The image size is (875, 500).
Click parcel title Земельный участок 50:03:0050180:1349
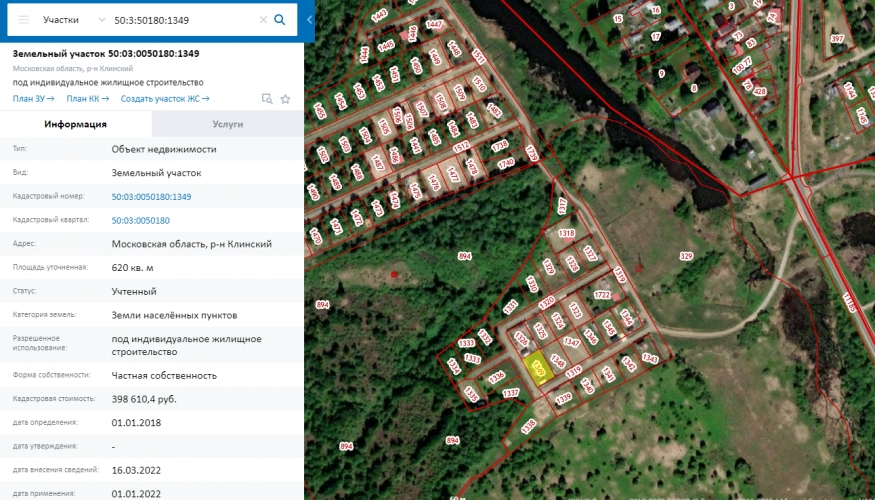click(x=106, y=54)
